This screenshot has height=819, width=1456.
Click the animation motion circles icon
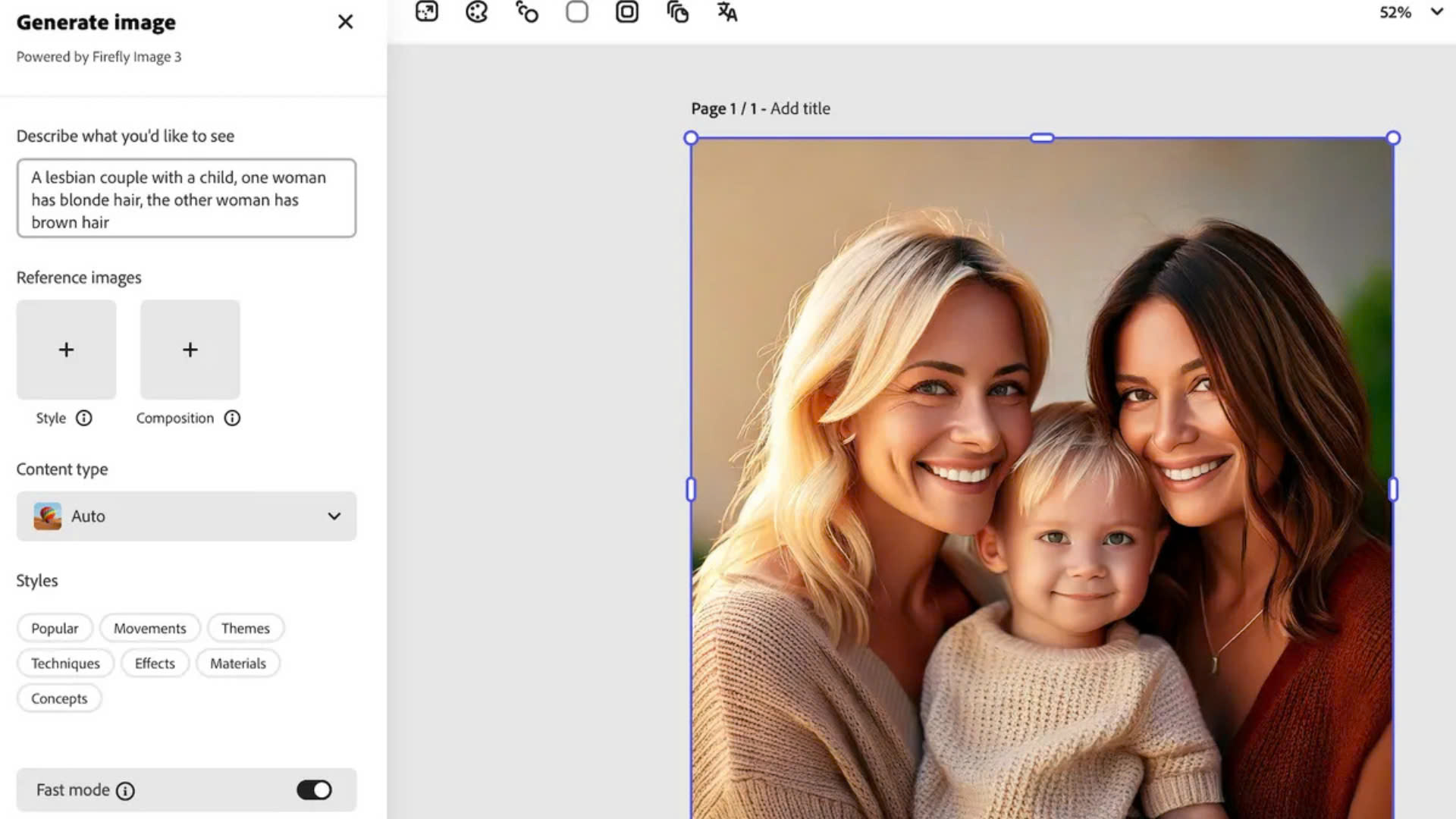(526, 11)
